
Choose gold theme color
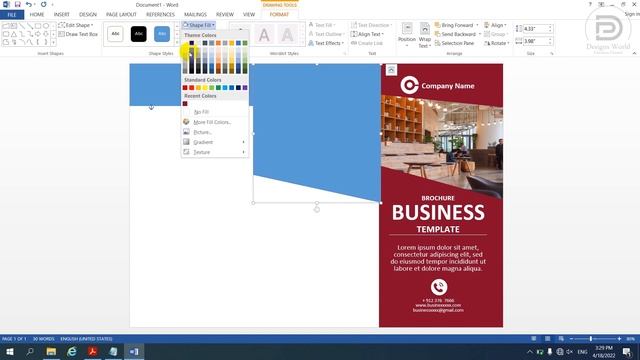pyautogui.click(x=231, y=43)
